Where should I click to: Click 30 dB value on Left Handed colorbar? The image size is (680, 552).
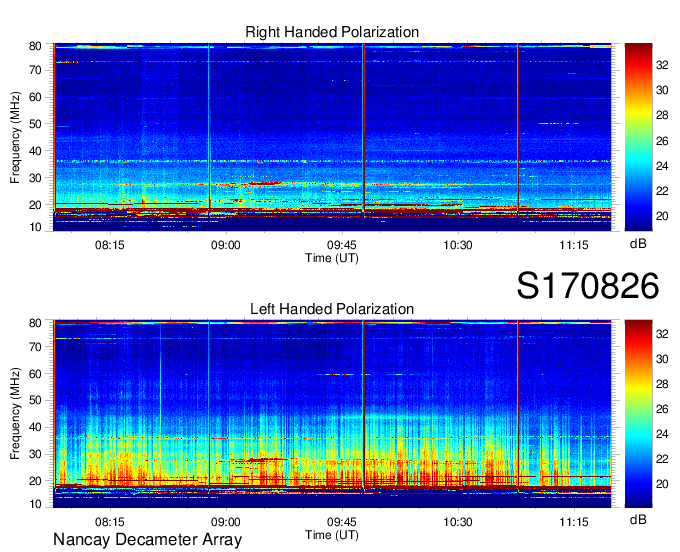tap(662, 359)
